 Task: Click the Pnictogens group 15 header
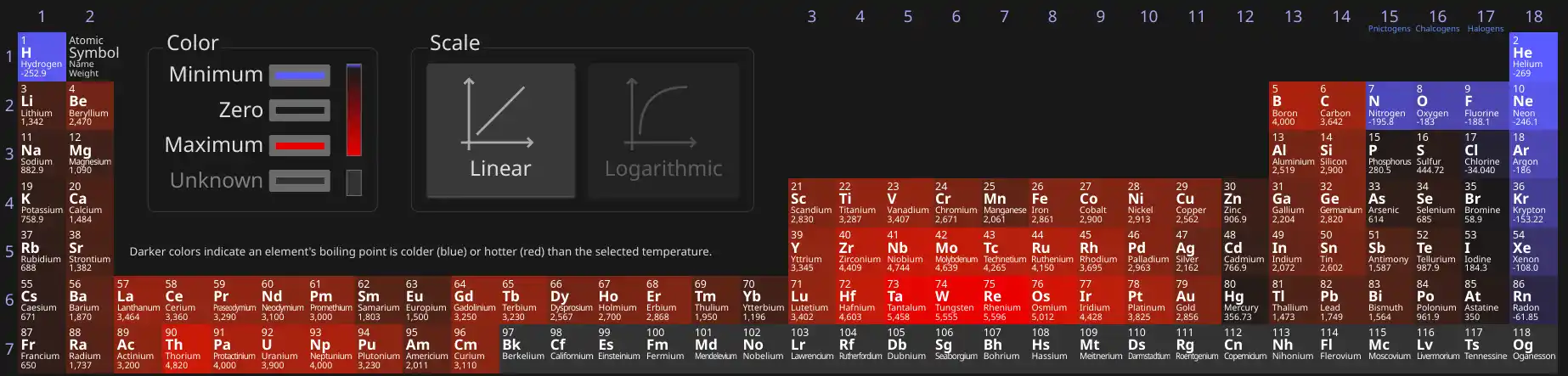tap(1389, 20)
